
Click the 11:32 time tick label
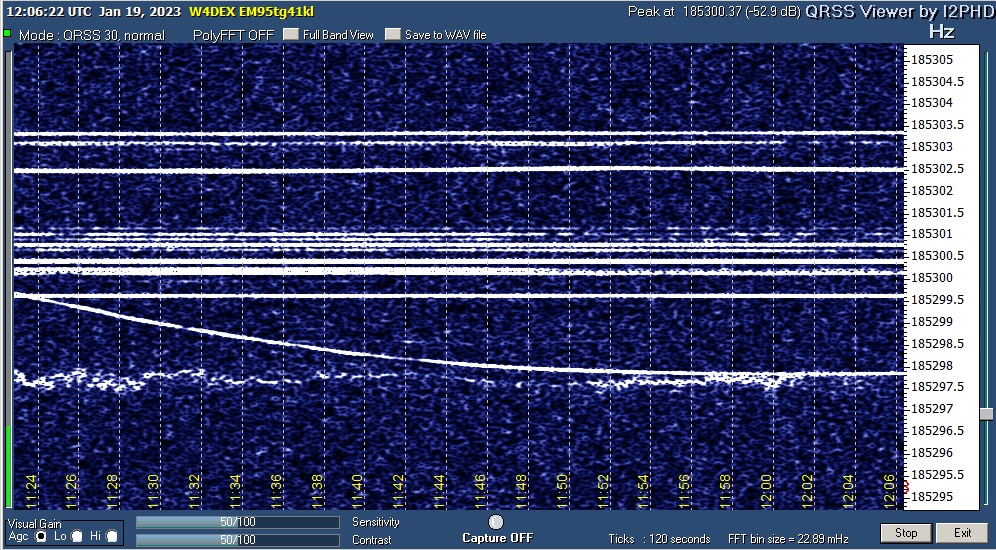(194, 492)
